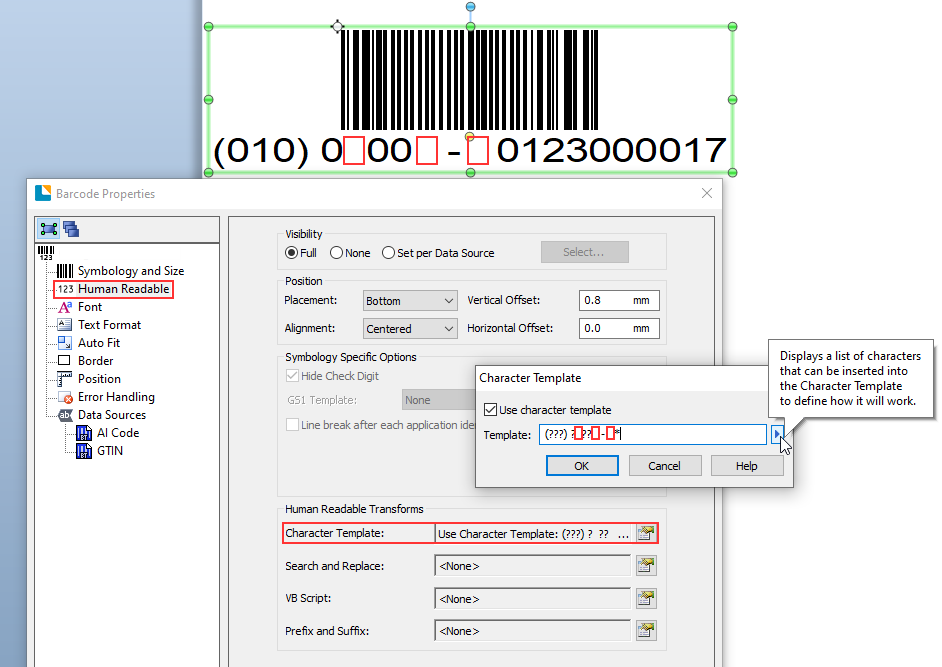942x667 pixels.
Task: Select the Data Sources node
Action: pos(112,415)
